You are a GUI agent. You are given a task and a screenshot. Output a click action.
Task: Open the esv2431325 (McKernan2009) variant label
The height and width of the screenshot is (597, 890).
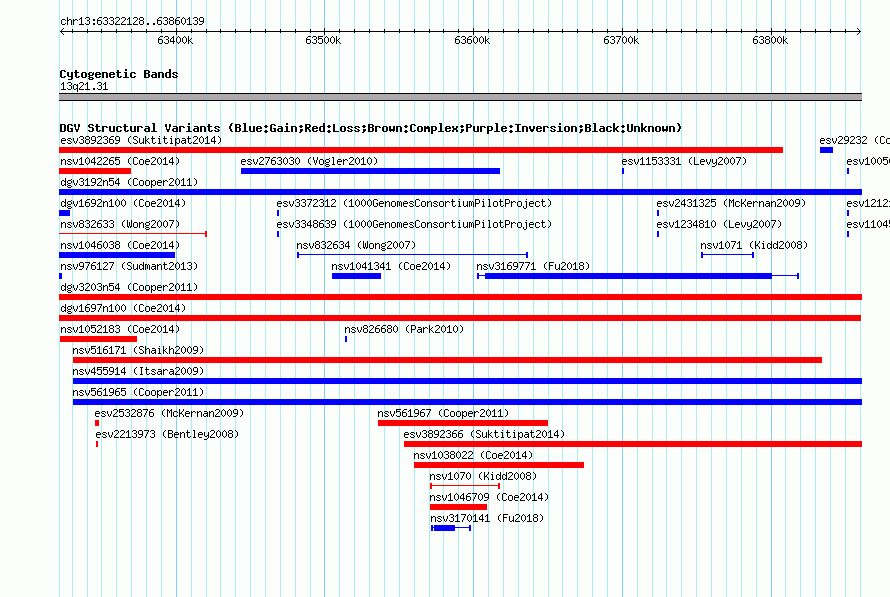pos(731,203)
